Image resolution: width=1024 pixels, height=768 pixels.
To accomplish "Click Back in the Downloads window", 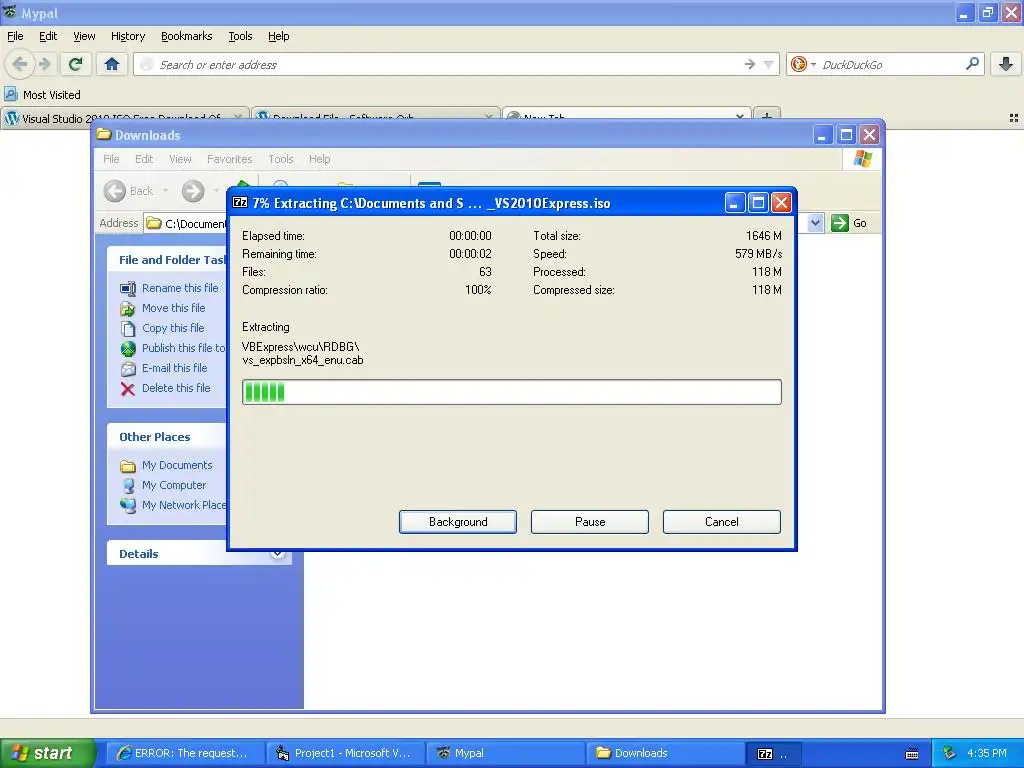I will click(x=129, y=191).
